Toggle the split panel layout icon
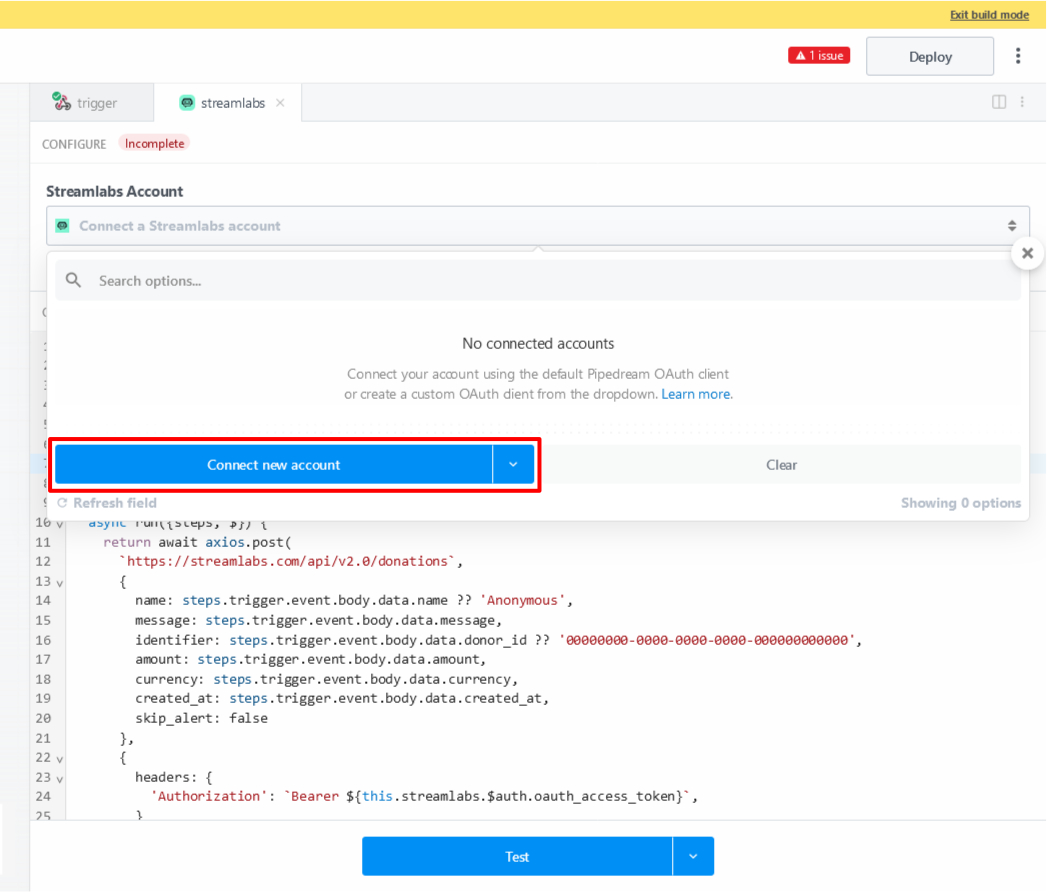Image resolution: width=1047 pixels, height=892 pixels. (x=999, y=102)
